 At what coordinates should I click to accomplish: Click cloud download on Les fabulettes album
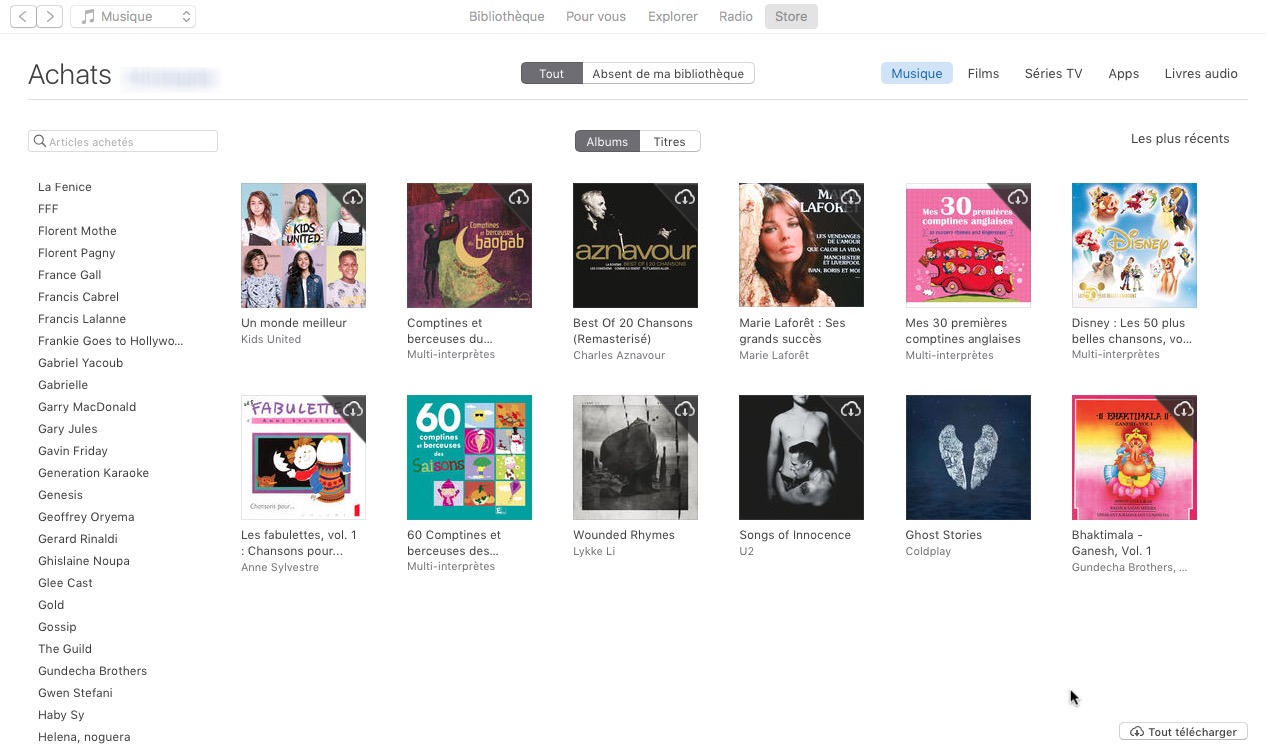click(352, 409)
